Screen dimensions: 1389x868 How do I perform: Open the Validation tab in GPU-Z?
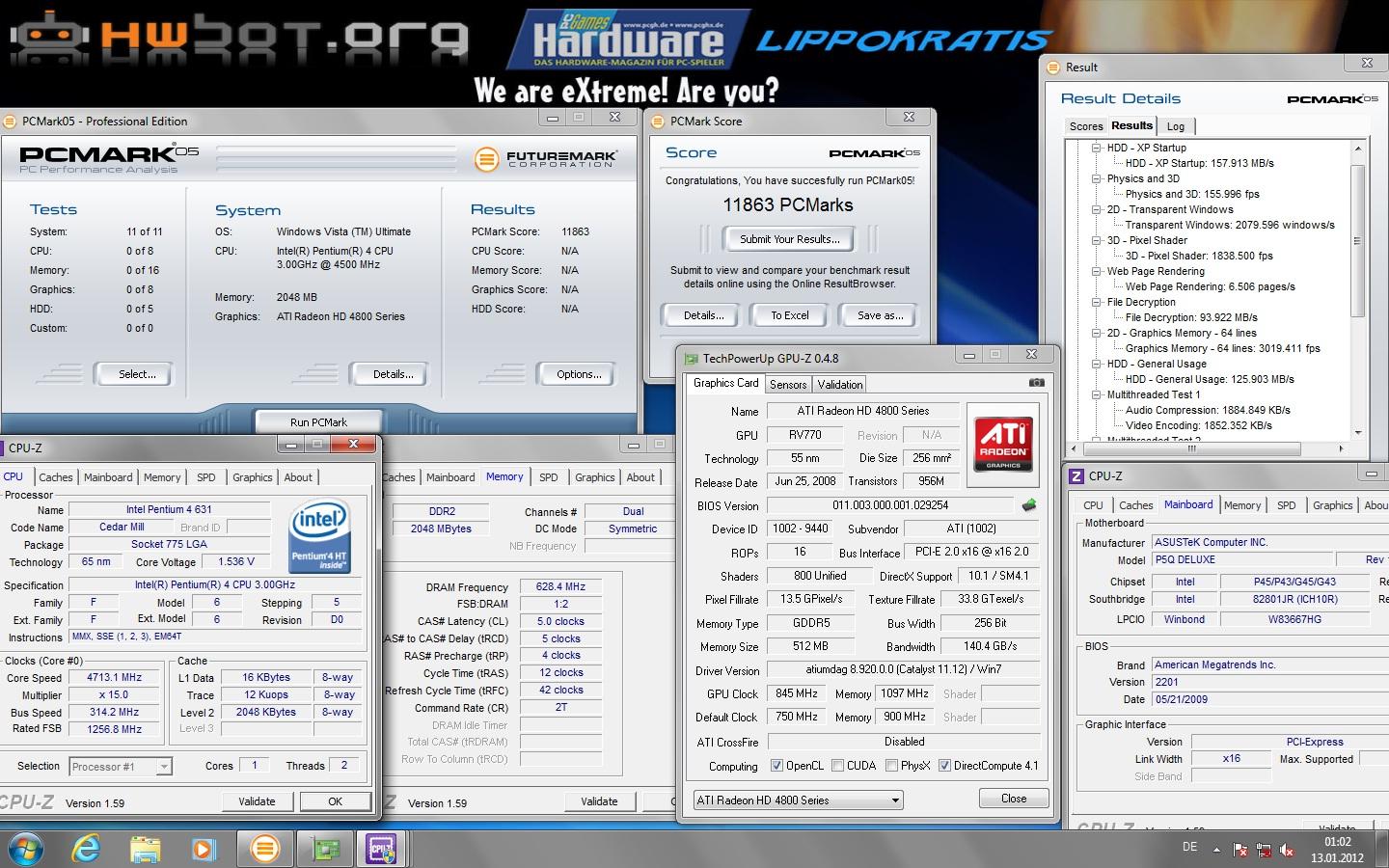click(x=840, y=384)
